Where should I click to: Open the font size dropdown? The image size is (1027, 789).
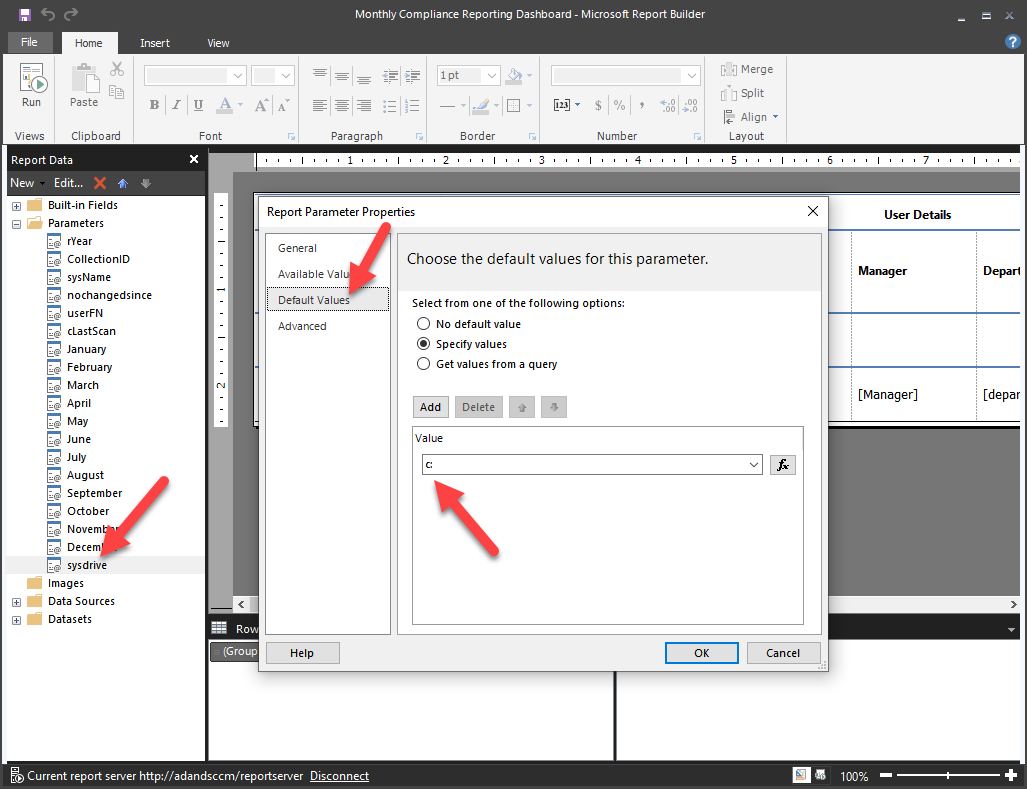pyautogui.click(x=286, y=76)
